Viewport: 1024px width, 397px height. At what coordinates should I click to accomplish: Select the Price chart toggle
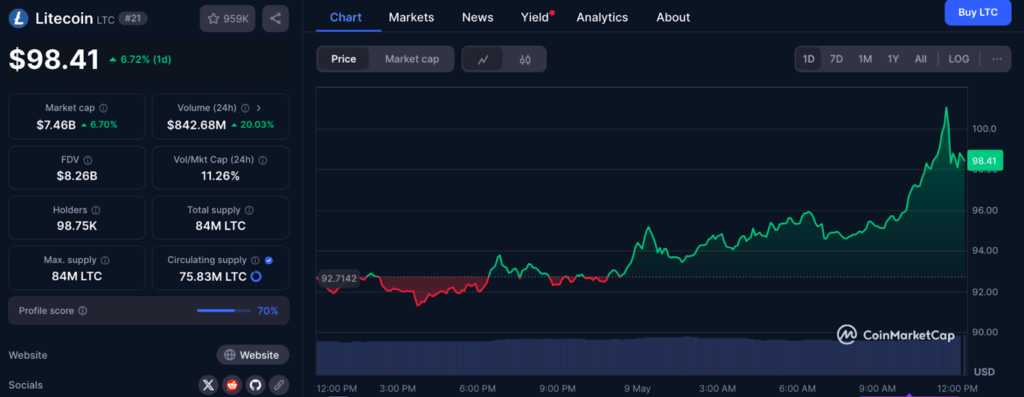pyautogui.click(x=344, y=59)
